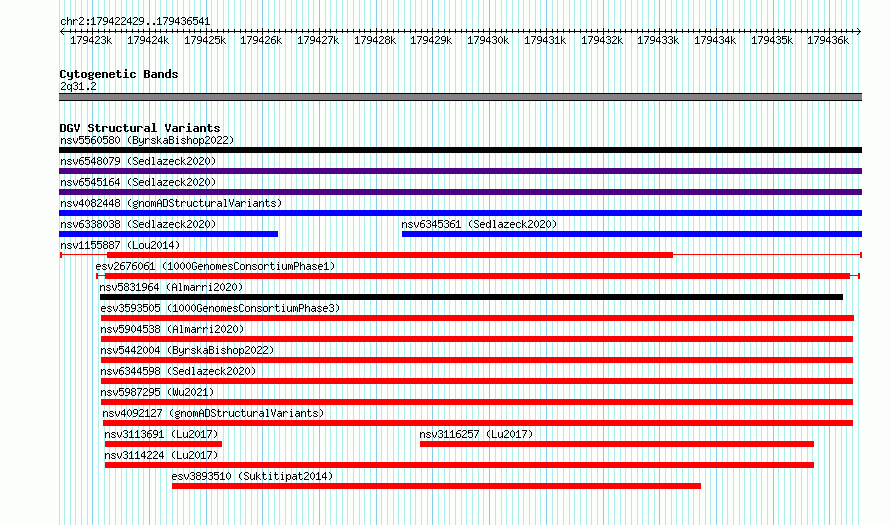Click the short red nsv3113691 bar
The width and height of the screenshot is (890, 525).
(x=163, y=444)
